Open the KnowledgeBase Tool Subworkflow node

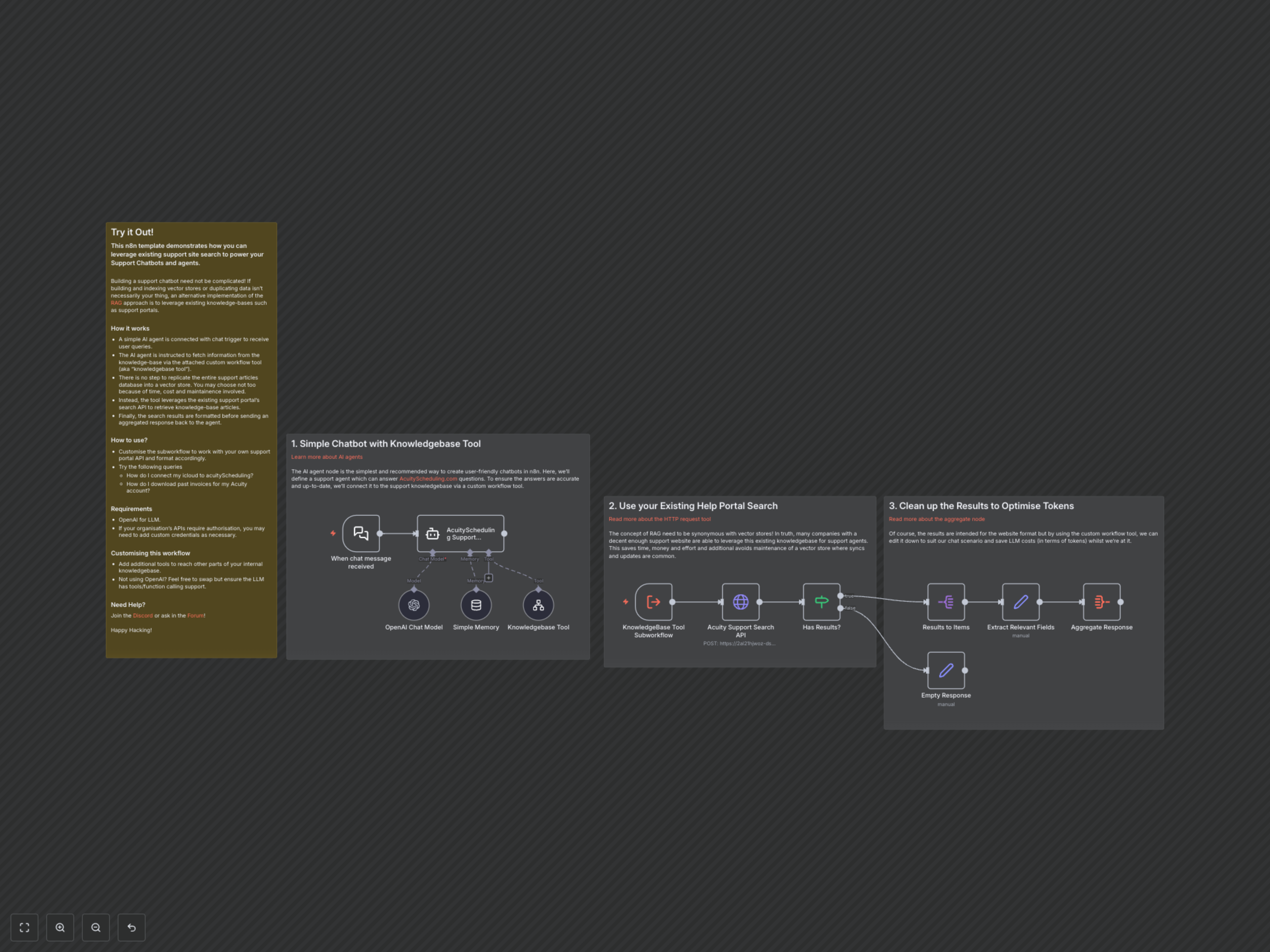(x=654, y=603)
